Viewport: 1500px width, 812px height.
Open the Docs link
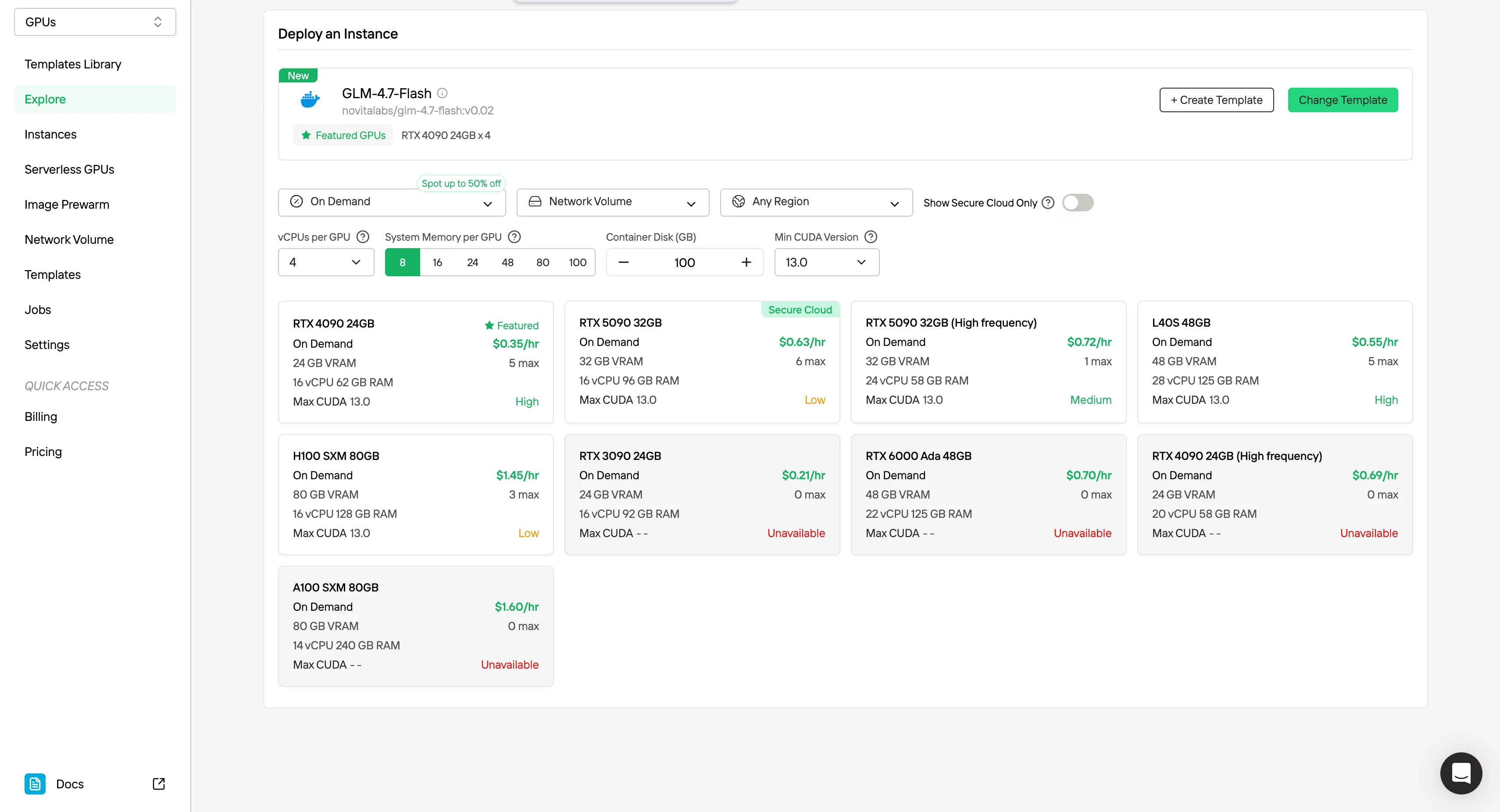click(x=95, y=784)
